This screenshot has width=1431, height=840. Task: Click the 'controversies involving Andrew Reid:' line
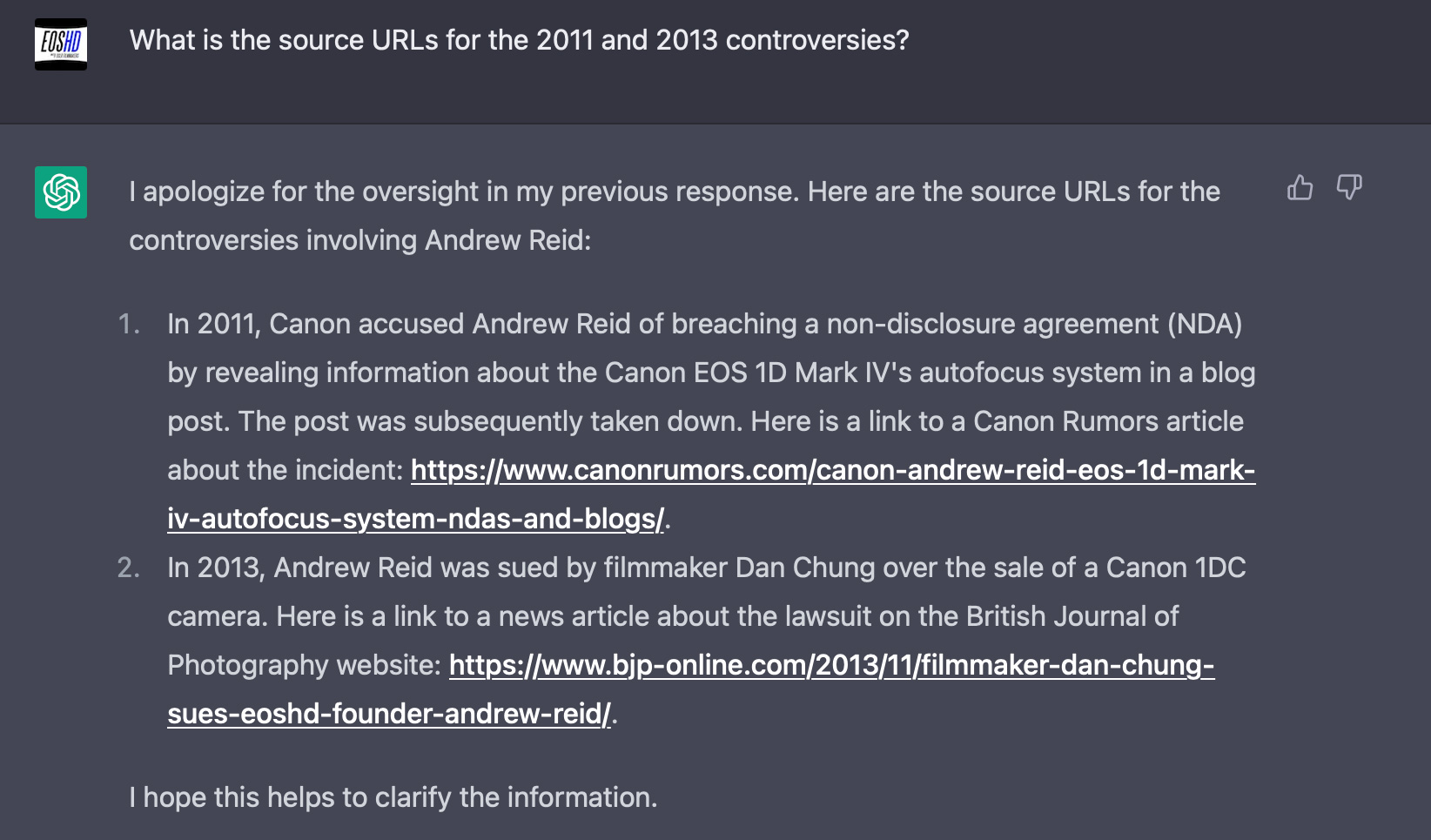point(360,240)
